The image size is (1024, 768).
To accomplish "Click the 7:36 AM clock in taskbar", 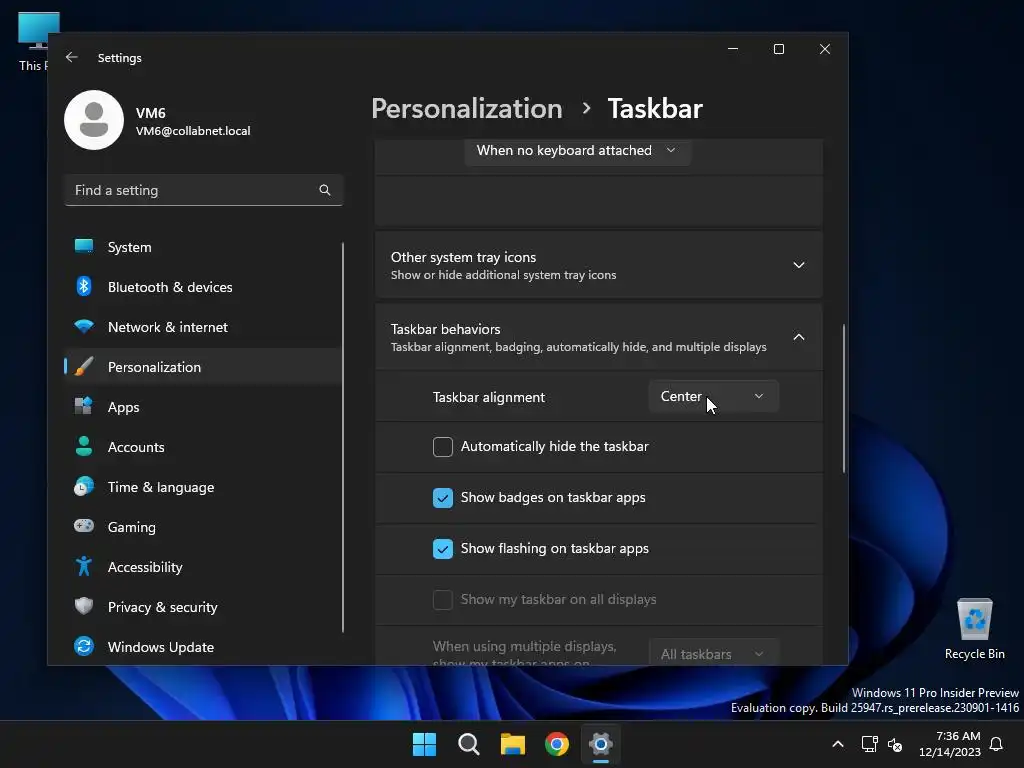I will (958, 736).
